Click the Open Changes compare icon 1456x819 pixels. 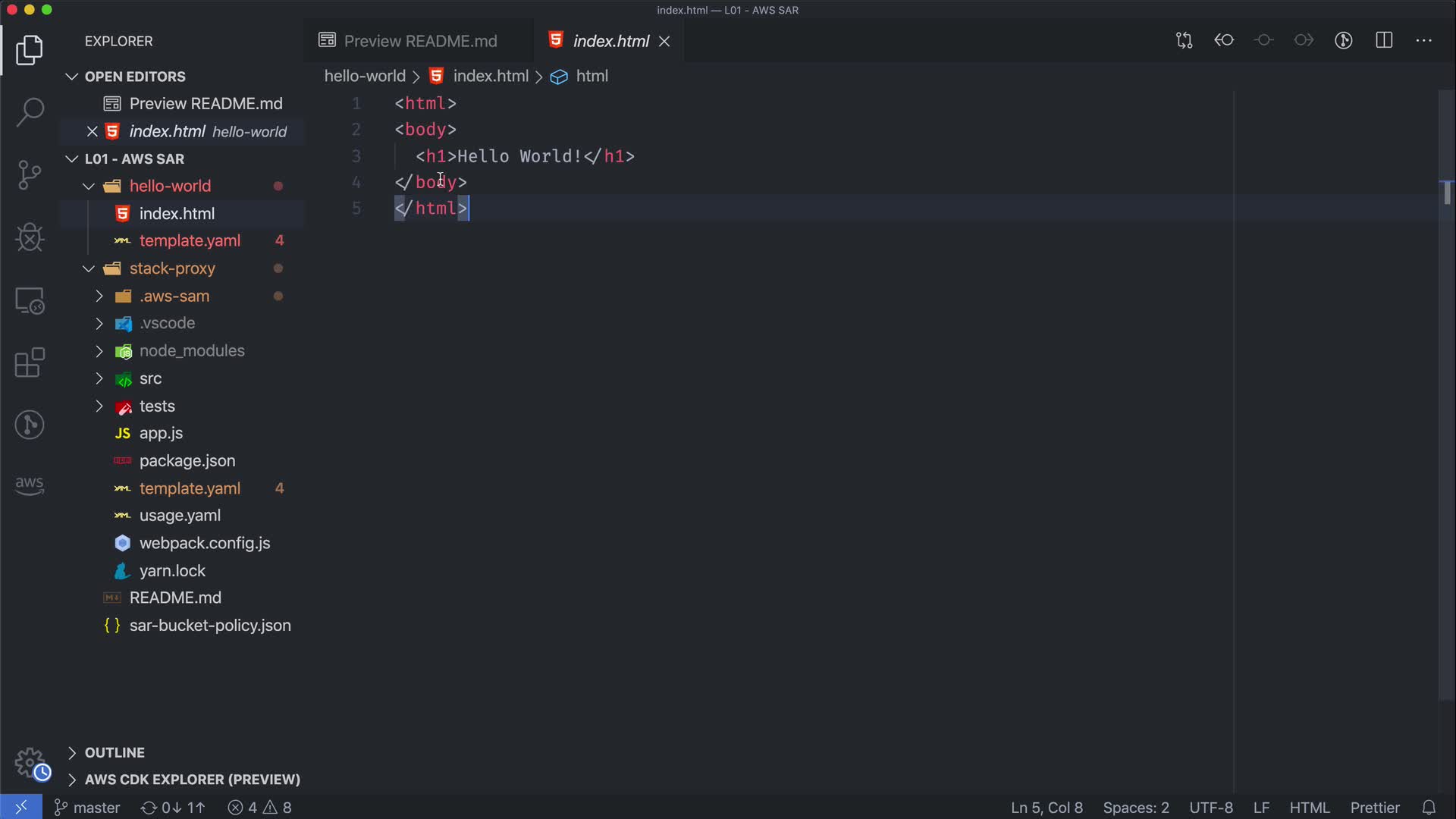click(x=1184, y=41)
